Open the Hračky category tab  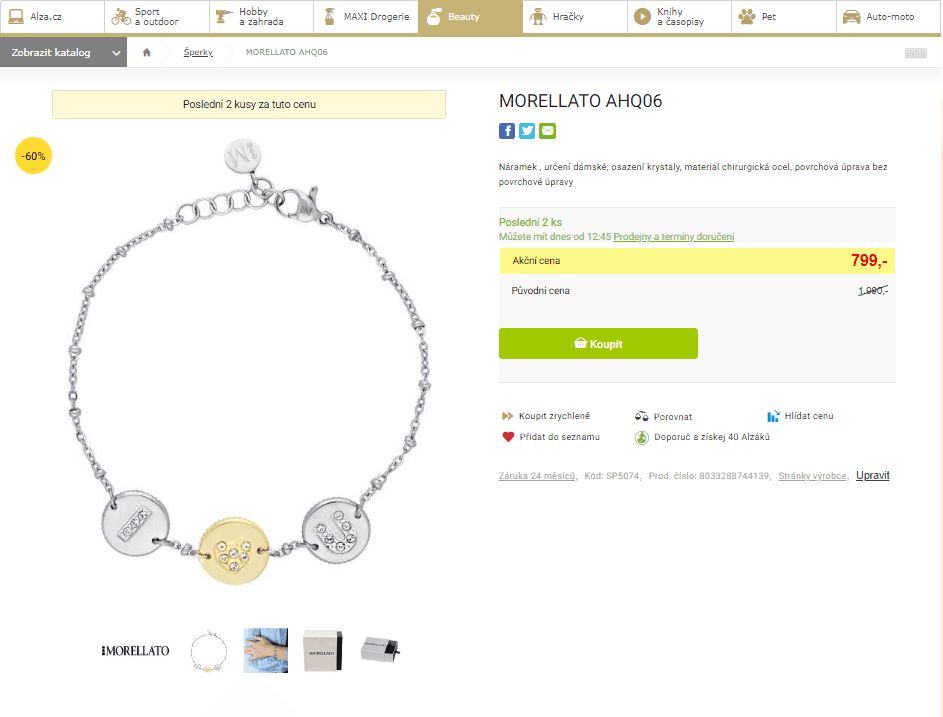tap(575, 17)
